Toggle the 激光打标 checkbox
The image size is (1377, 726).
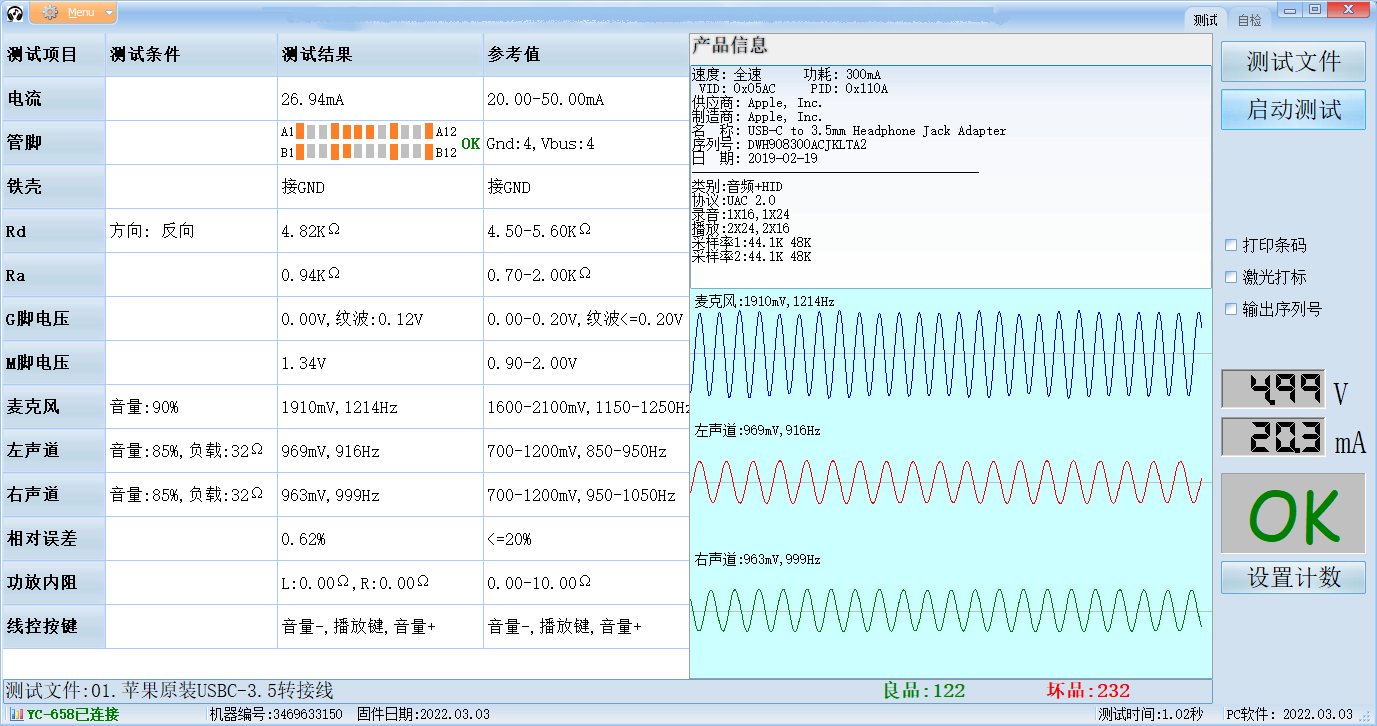pyautogui.click(x=1232, y=278)
